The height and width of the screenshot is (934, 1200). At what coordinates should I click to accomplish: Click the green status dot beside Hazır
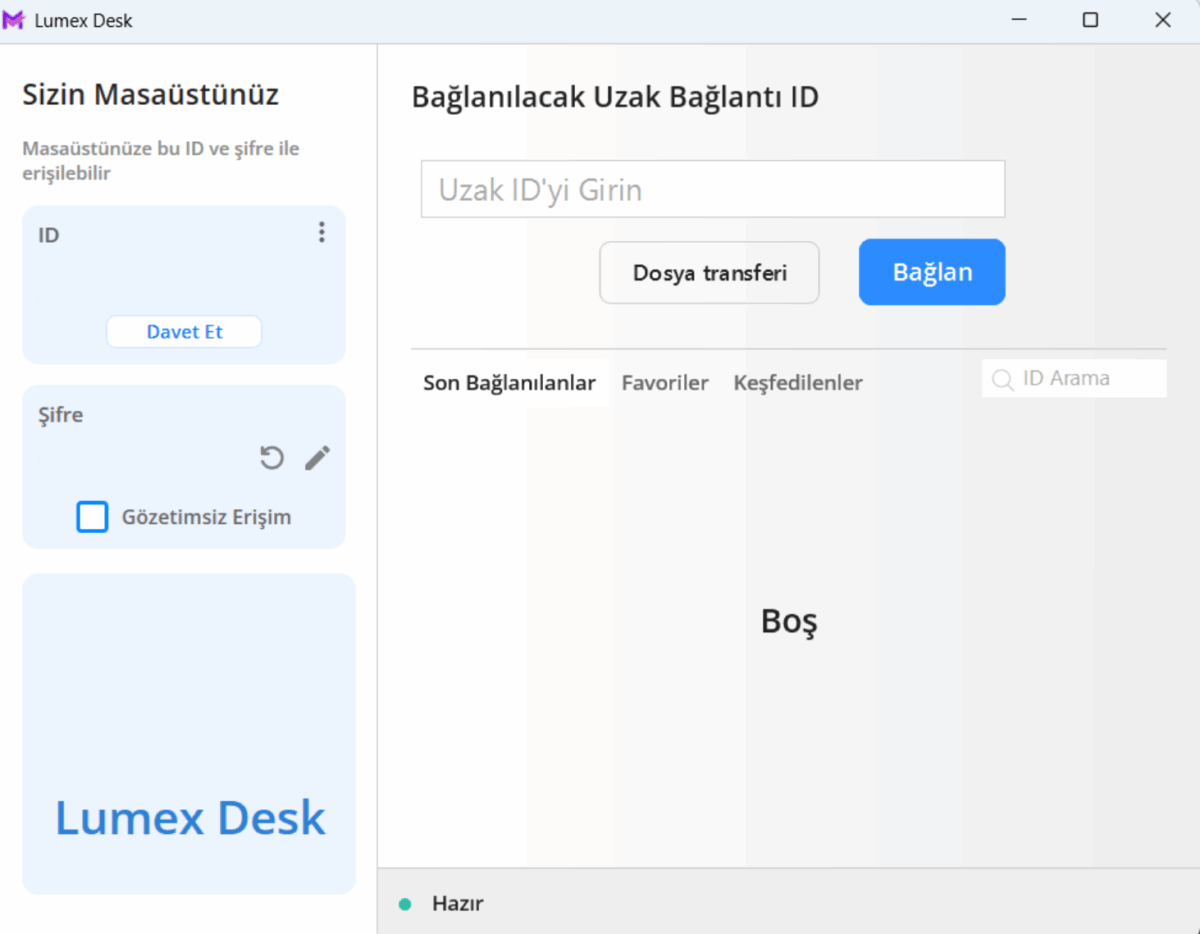click(x=405, y=904)
